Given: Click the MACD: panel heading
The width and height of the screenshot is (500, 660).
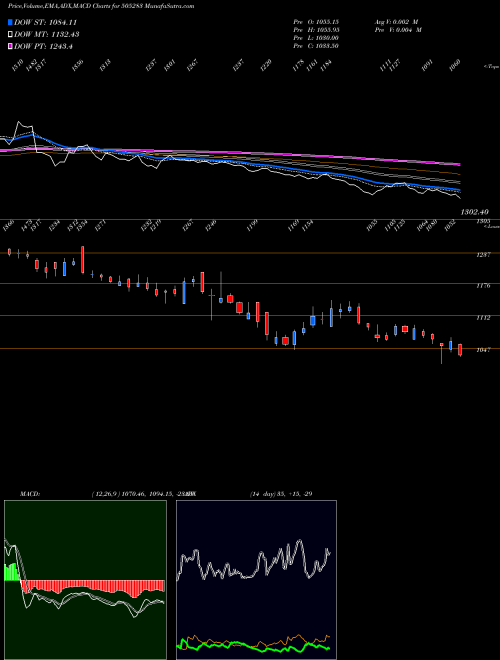Looking at the screenshot, I should 29,494.
